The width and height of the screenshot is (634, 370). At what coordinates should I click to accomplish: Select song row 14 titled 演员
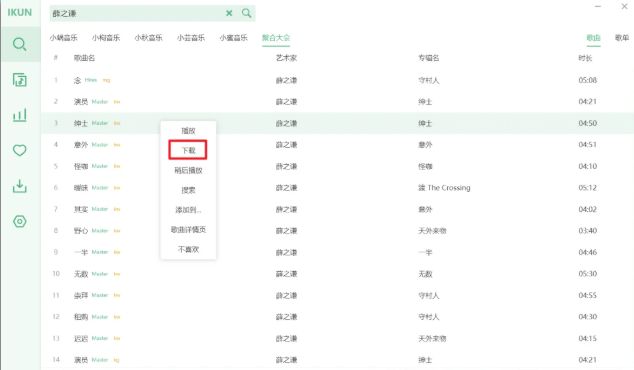tap(337, 359)
